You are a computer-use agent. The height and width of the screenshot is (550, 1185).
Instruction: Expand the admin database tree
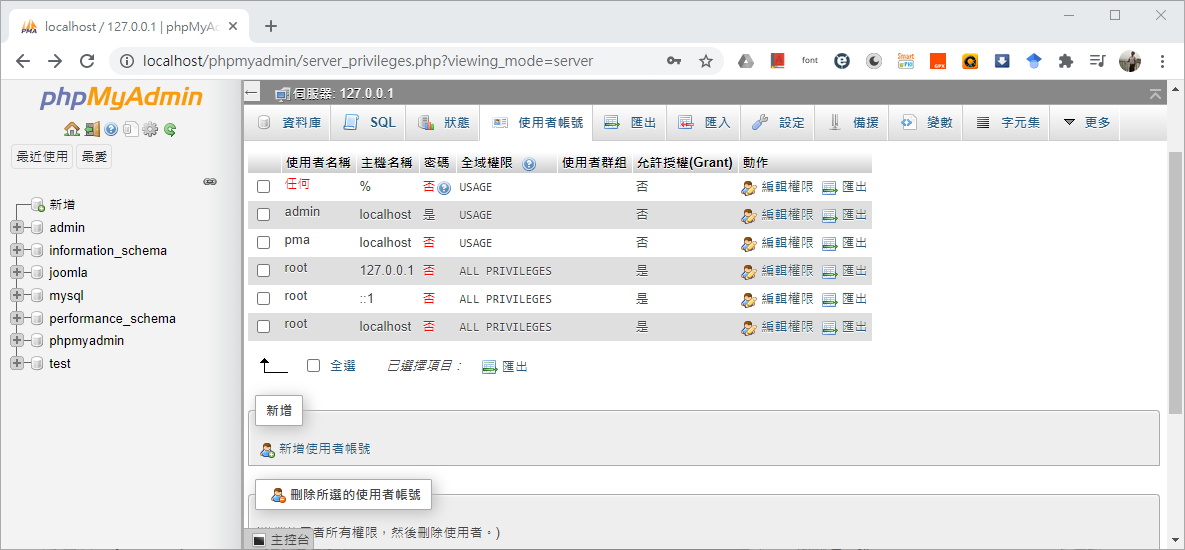(x=17, y=227)
